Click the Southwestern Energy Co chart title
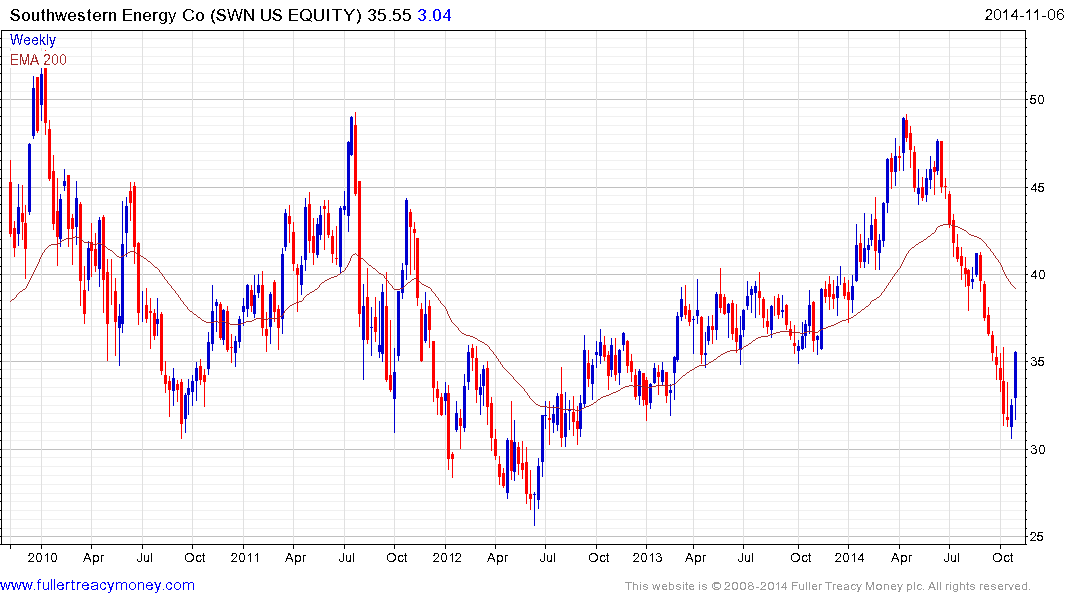 point(185,15)
